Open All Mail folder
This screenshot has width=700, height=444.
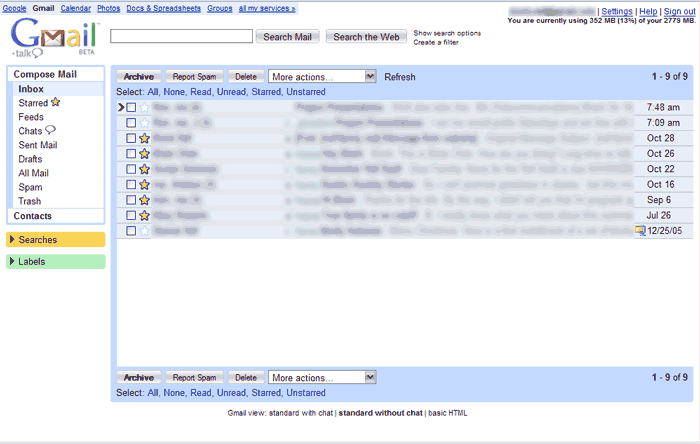click(x=33, y=173)
